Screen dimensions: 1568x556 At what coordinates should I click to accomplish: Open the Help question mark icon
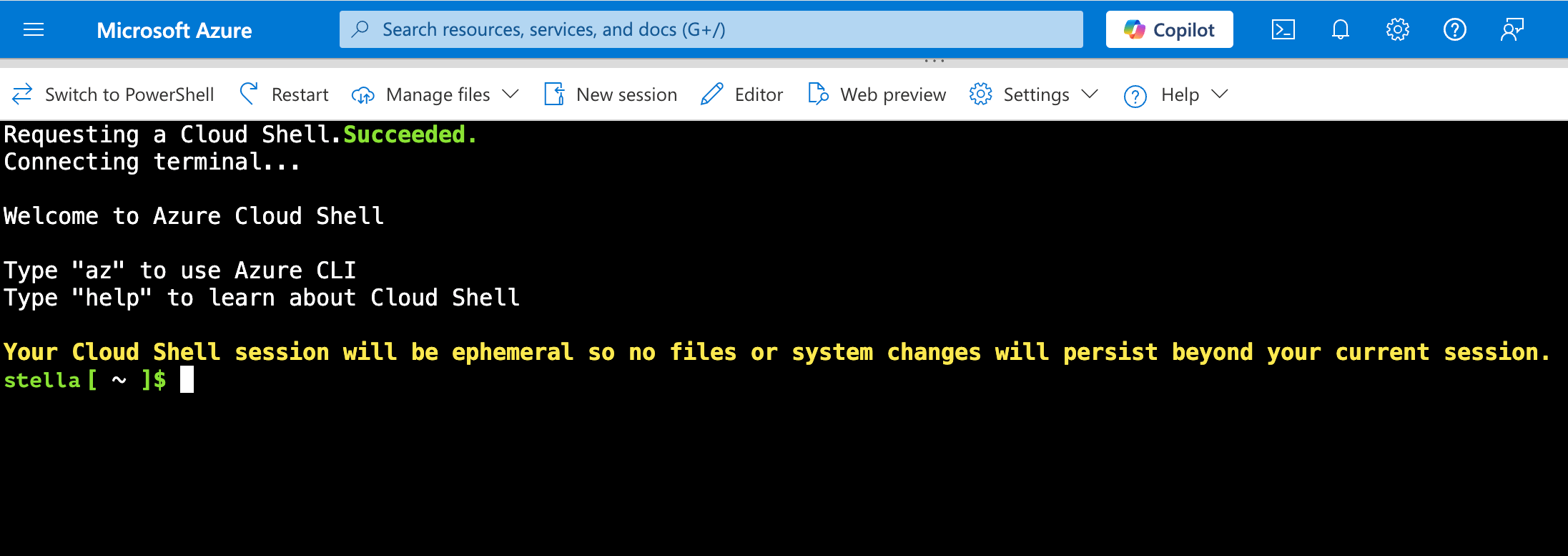point(1455,29)
